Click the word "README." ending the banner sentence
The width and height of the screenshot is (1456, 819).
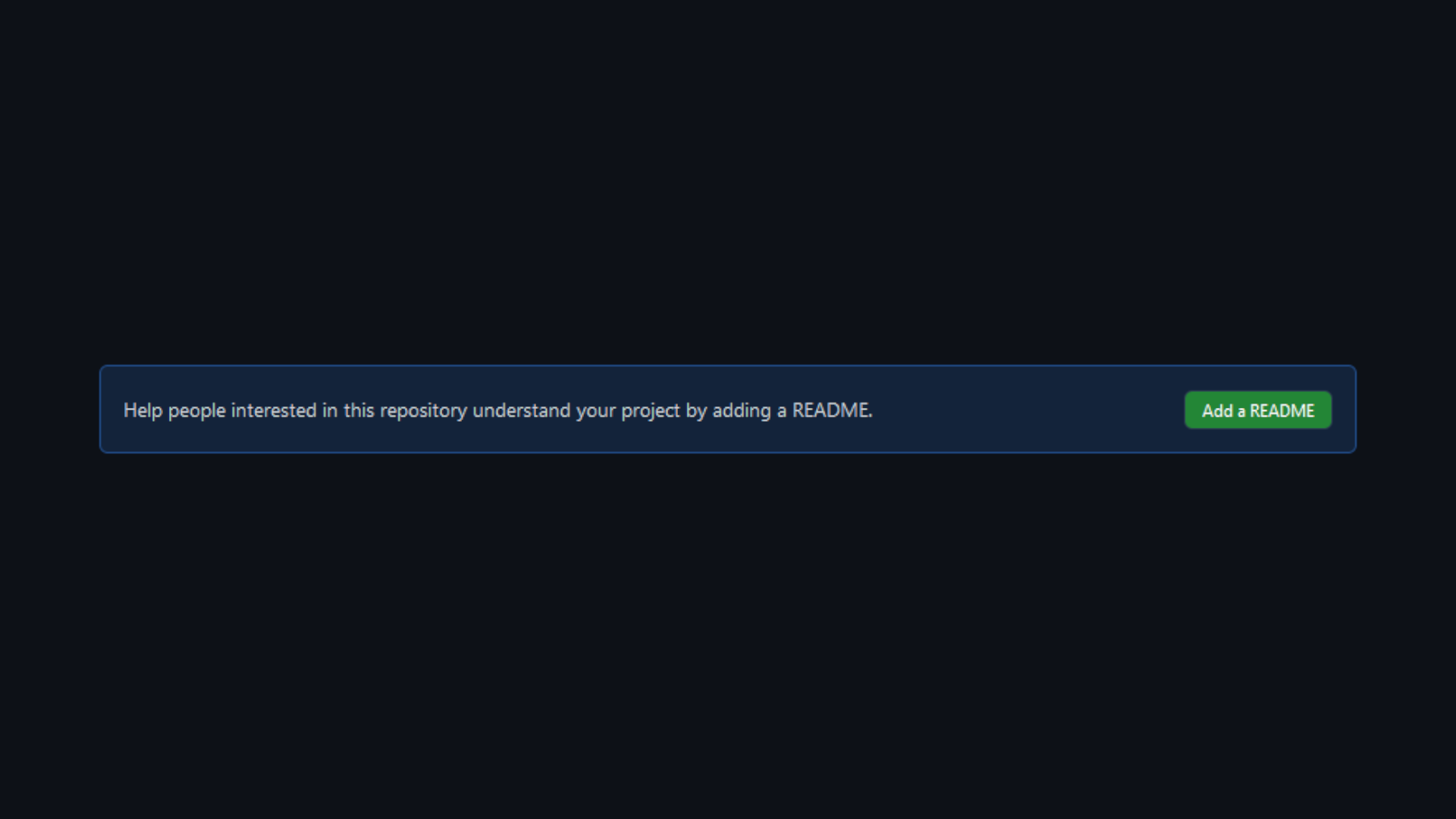tap(832, 410)
